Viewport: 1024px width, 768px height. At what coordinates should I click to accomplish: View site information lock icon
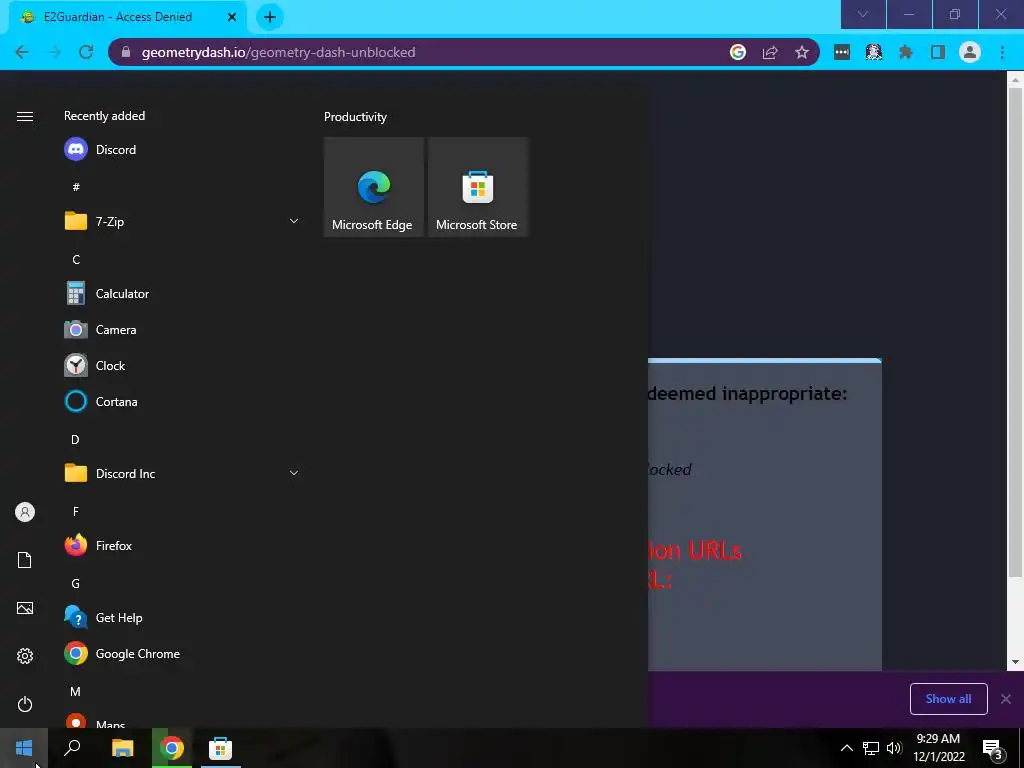[126, 52]
